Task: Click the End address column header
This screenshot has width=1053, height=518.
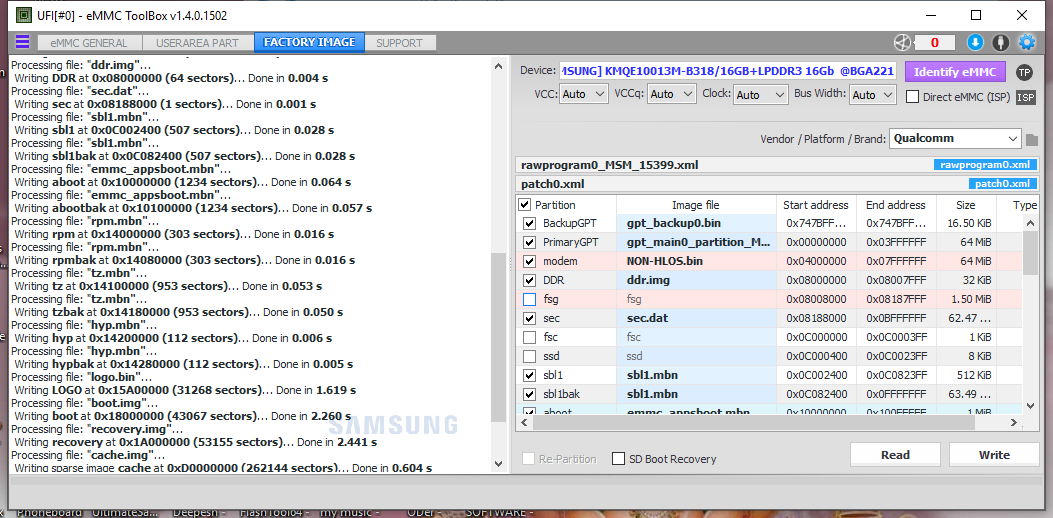Action: (896, 205)
